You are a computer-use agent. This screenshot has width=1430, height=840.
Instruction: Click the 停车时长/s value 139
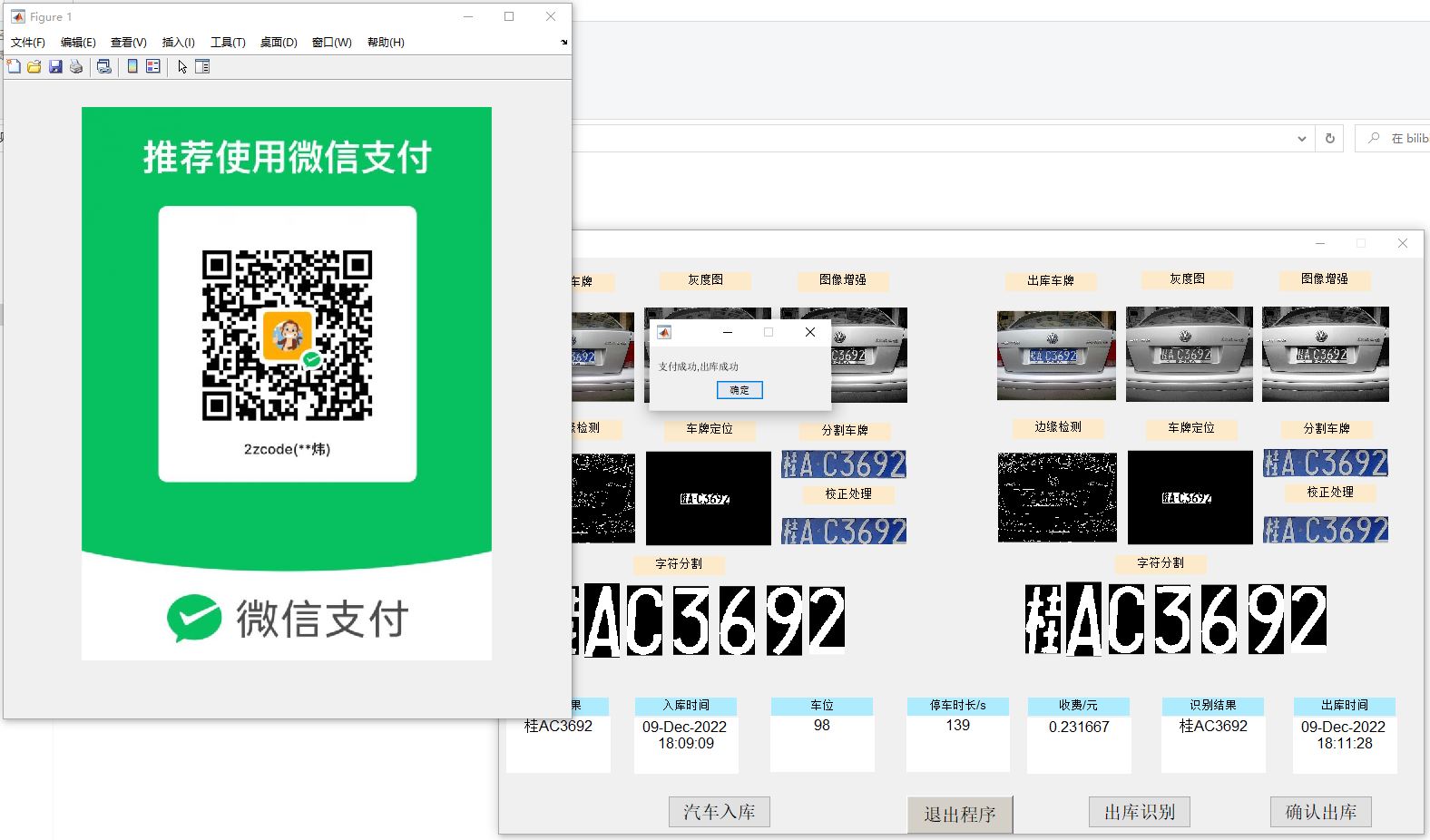pyautogui.click(x=957, y=725)
